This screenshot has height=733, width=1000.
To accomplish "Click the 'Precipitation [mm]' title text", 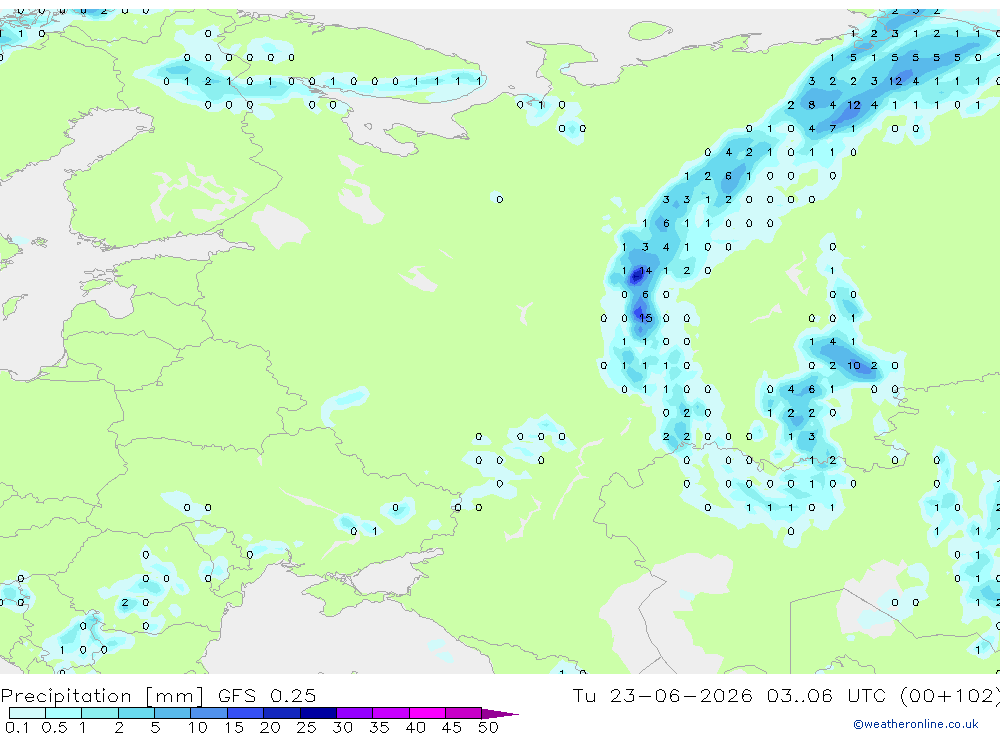I will (x=102, y=696).
